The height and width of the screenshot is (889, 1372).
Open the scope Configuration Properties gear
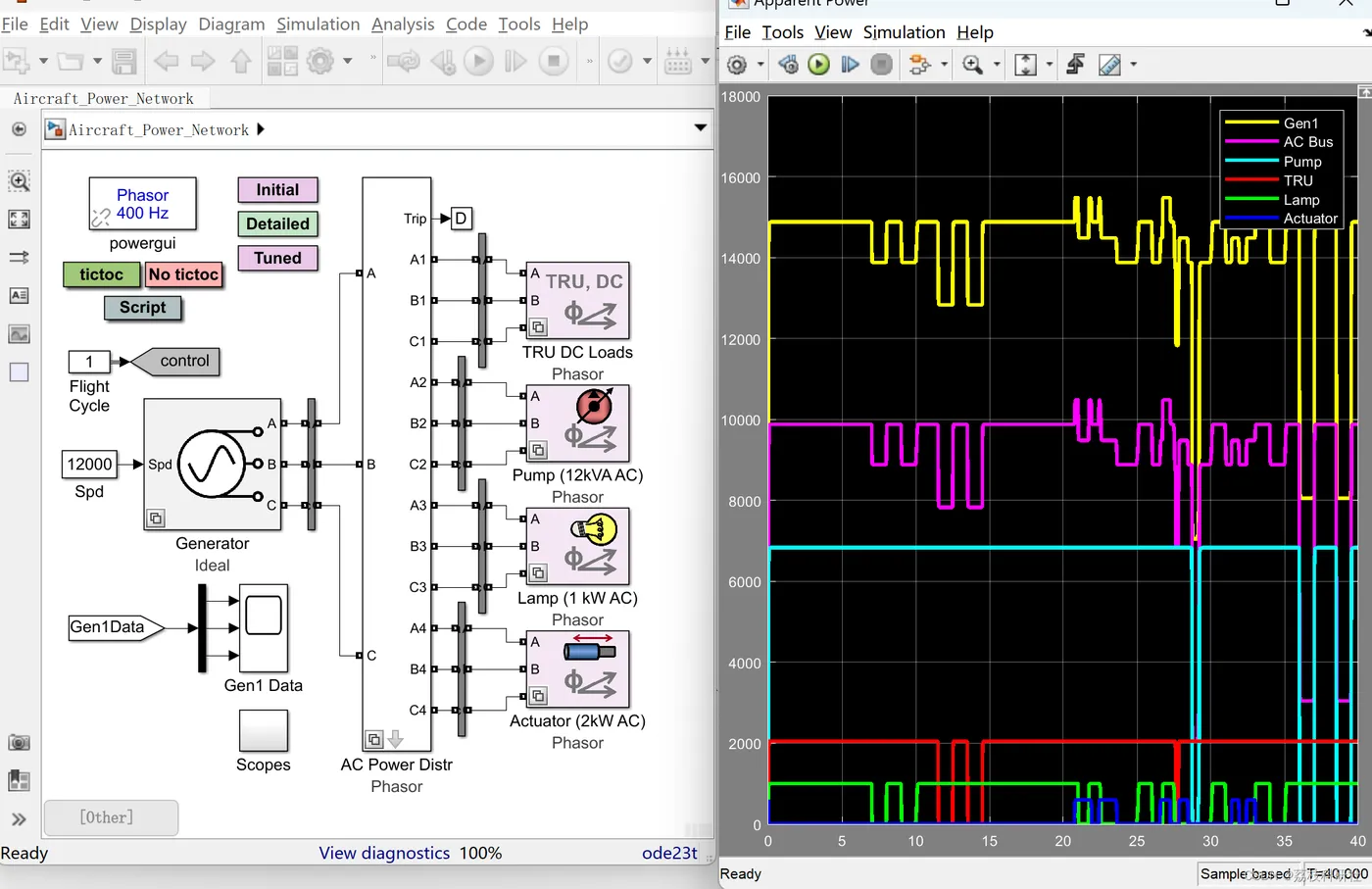pos(737,65)
